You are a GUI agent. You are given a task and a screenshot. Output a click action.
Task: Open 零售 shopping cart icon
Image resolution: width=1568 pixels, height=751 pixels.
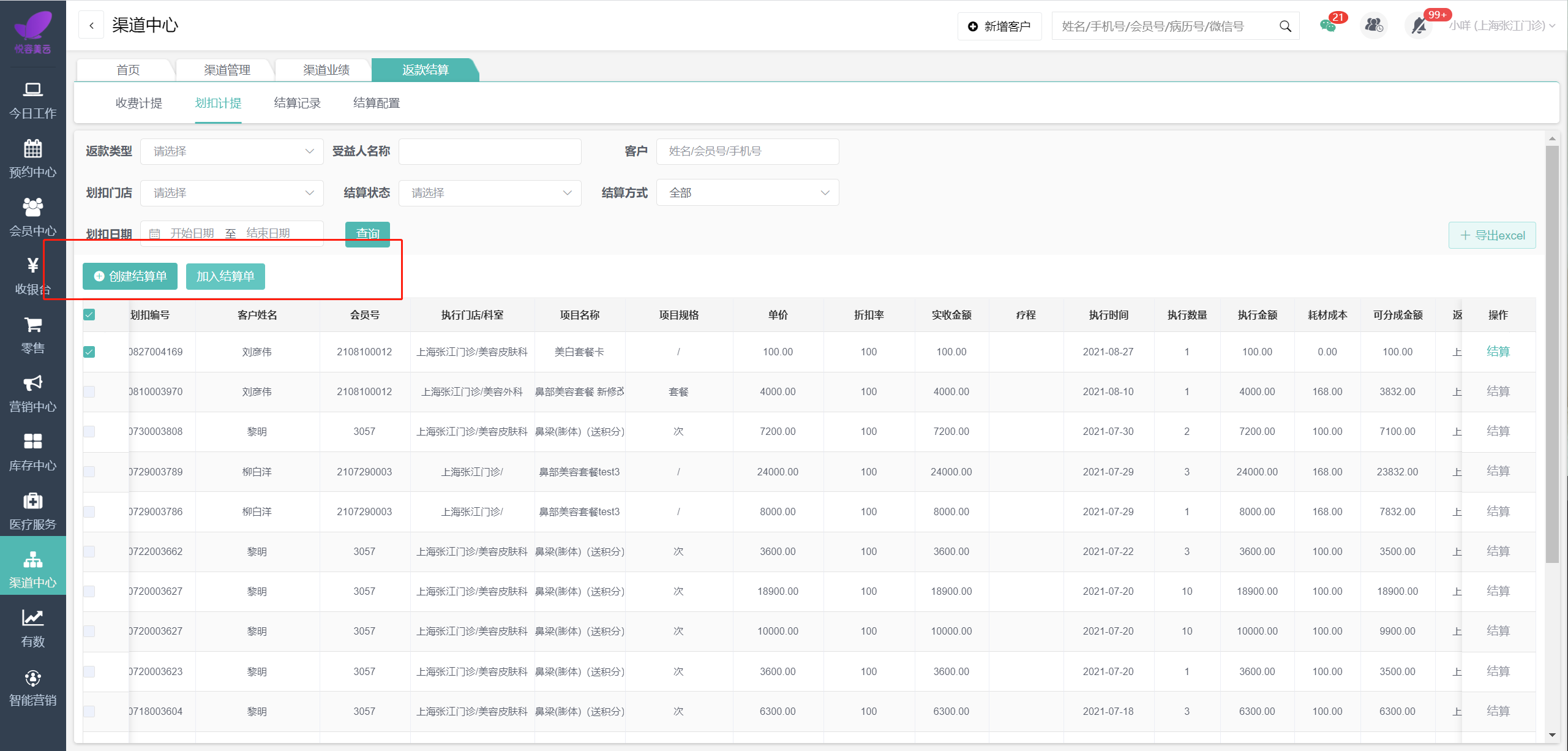coord(32,324)
